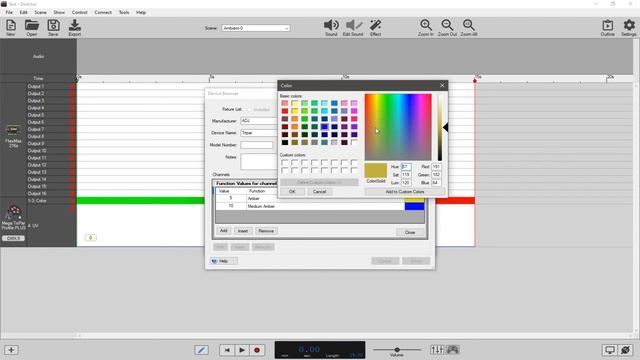Click Close in Function Values panel
Screen dimensions: 640x360
point(410,232)
